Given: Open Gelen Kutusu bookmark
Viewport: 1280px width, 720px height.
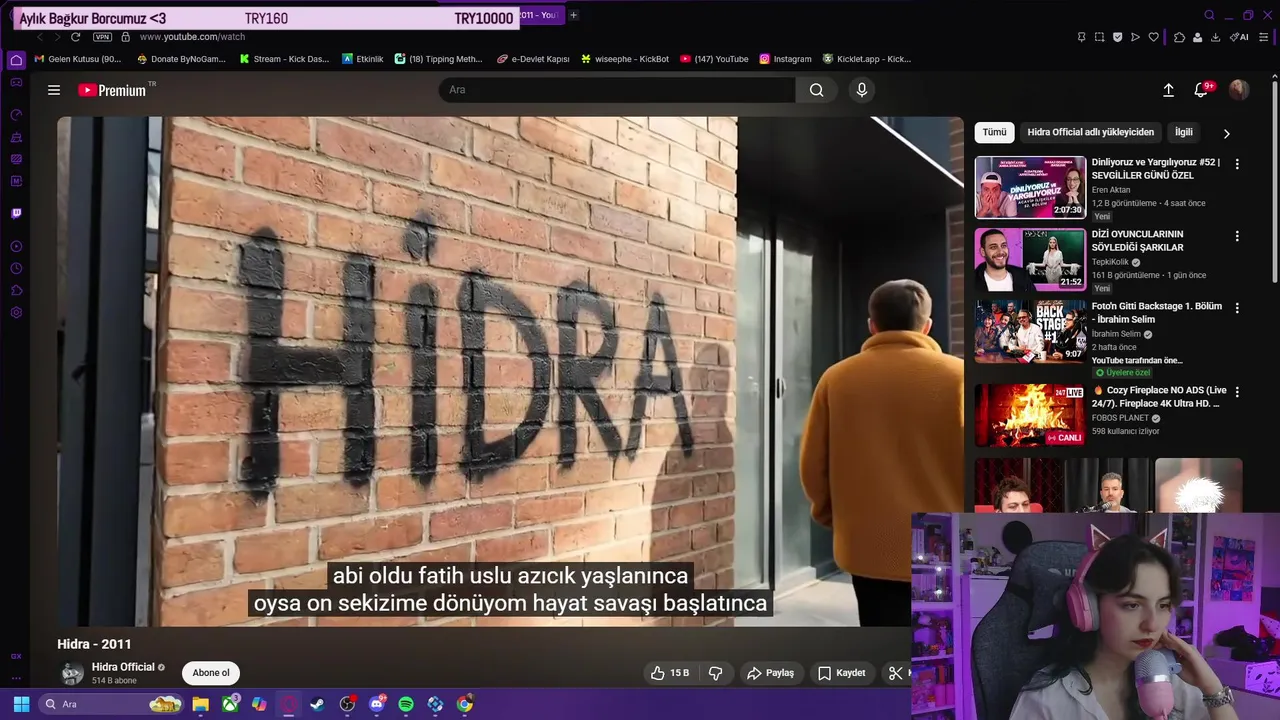Looking at the screenshot, I should point(78,59).
